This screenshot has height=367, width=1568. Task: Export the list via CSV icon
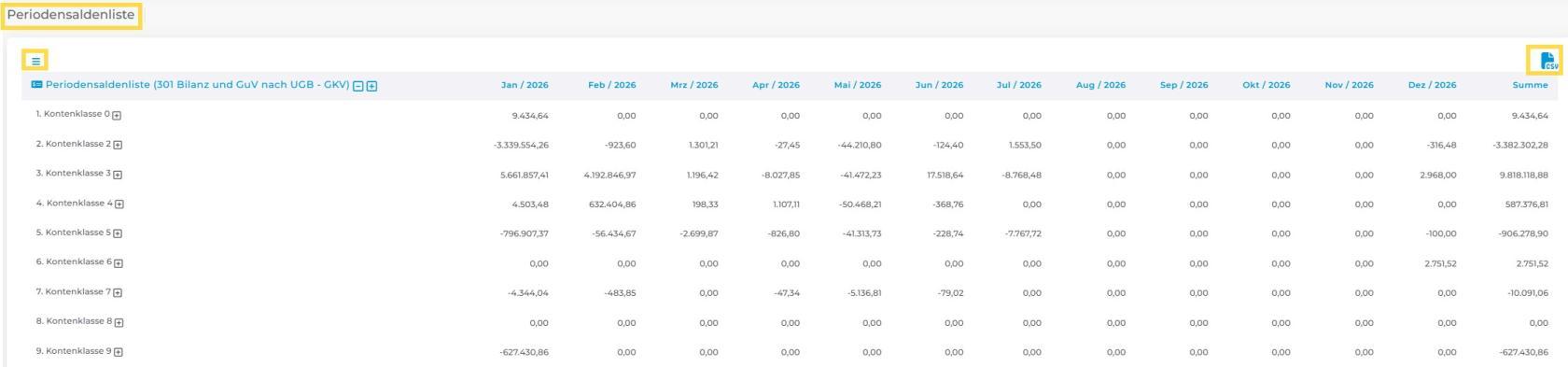click(x=1549, y=61)
